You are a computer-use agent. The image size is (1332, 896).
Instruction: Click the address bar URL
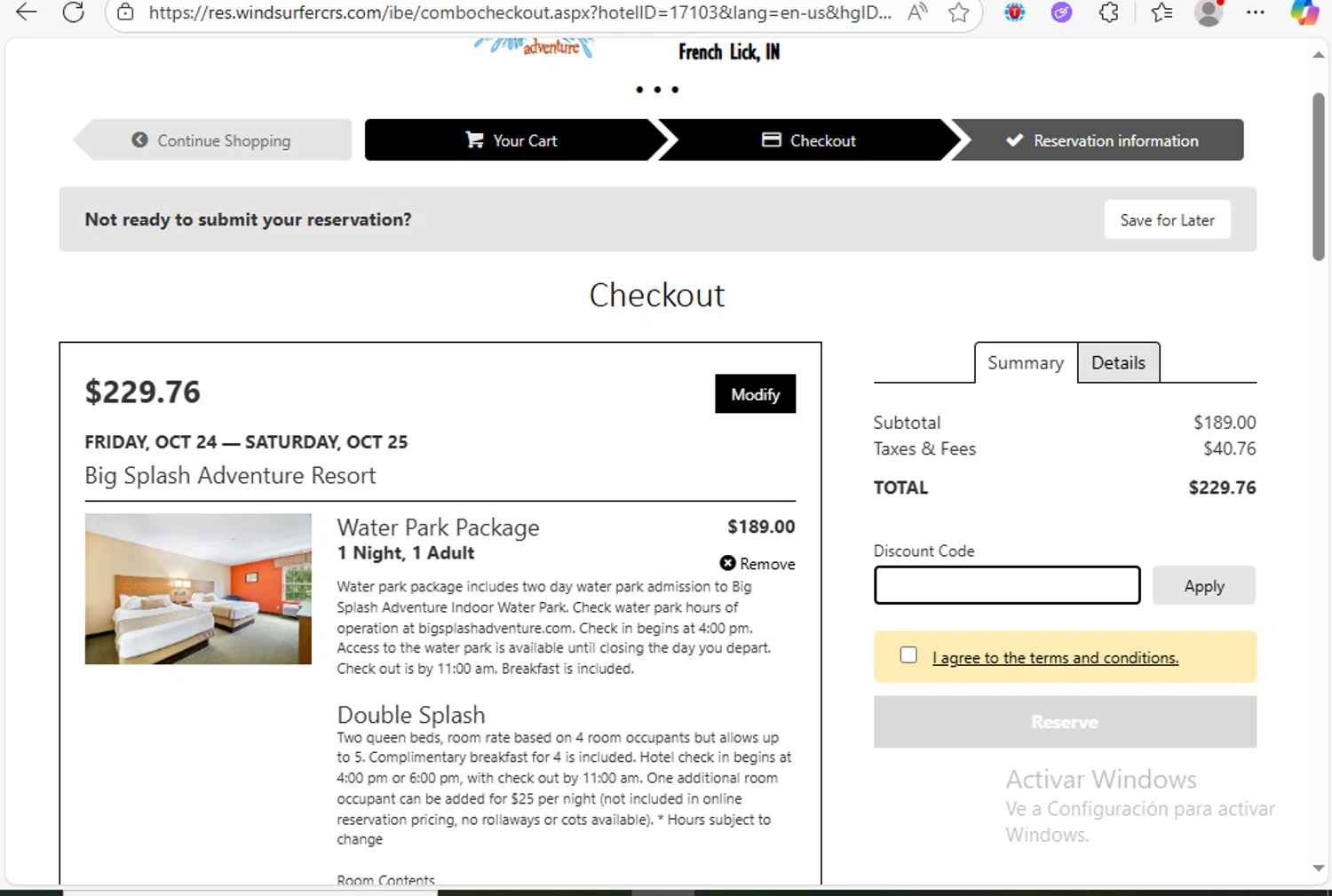pos(519,12)
